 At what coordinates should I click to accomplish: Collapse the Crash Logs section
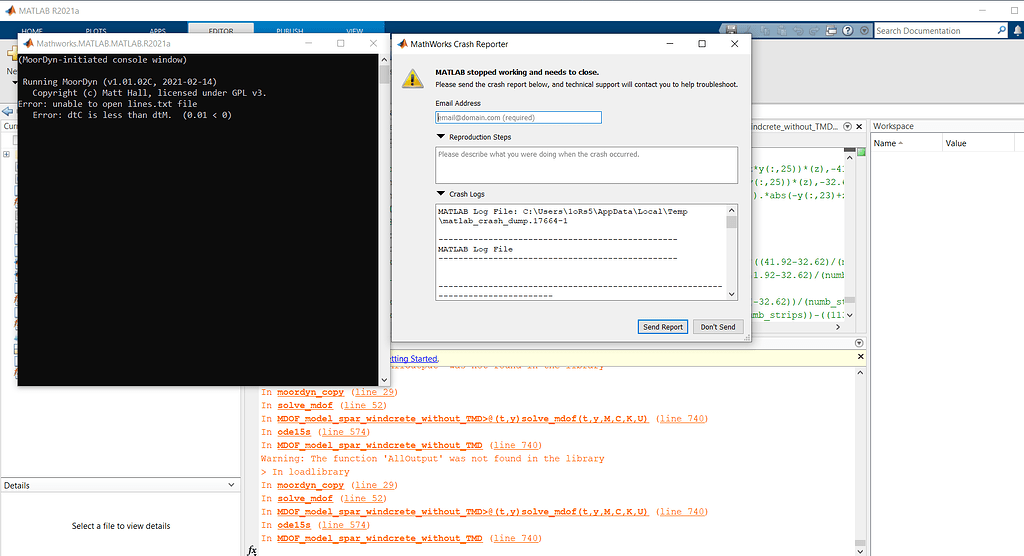[441, 193]
